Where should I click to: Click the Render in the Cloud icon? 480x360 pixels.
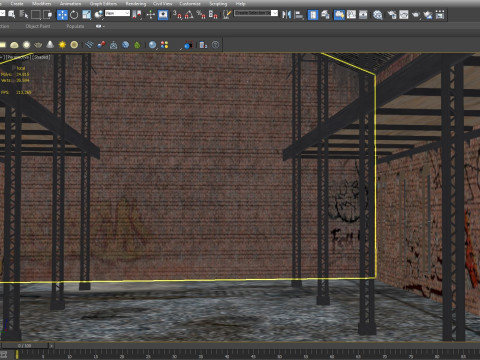pos(428,15)
